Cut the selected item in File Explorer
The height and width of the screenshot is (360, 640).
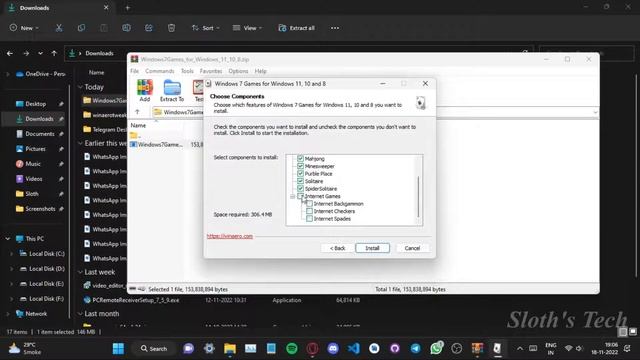[x=59, y=28]
